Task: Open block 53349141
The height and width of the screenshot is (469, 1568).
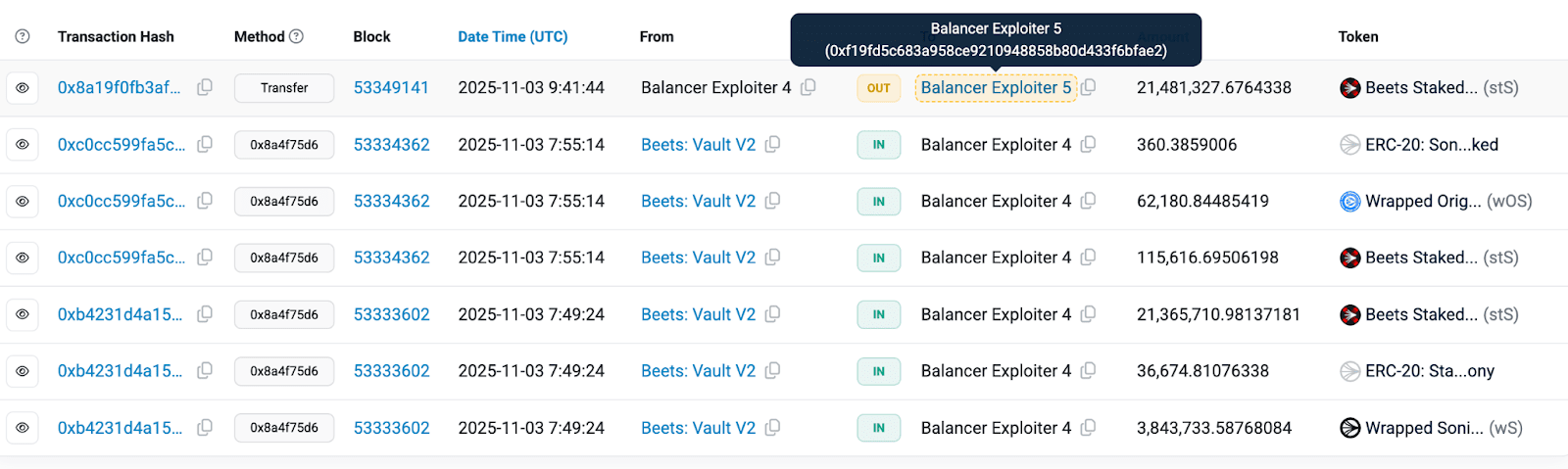Action: [391, 87]
